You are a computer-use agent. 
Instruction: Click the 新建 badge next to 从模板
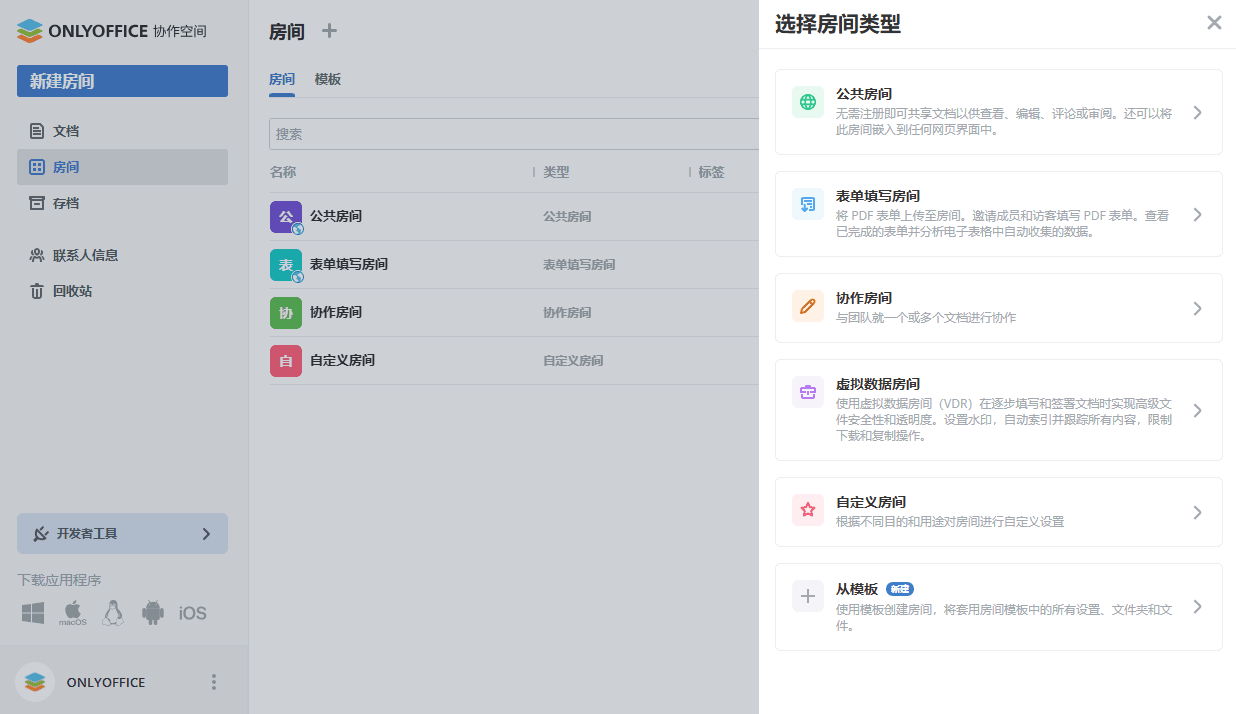[x=900, y=590]
